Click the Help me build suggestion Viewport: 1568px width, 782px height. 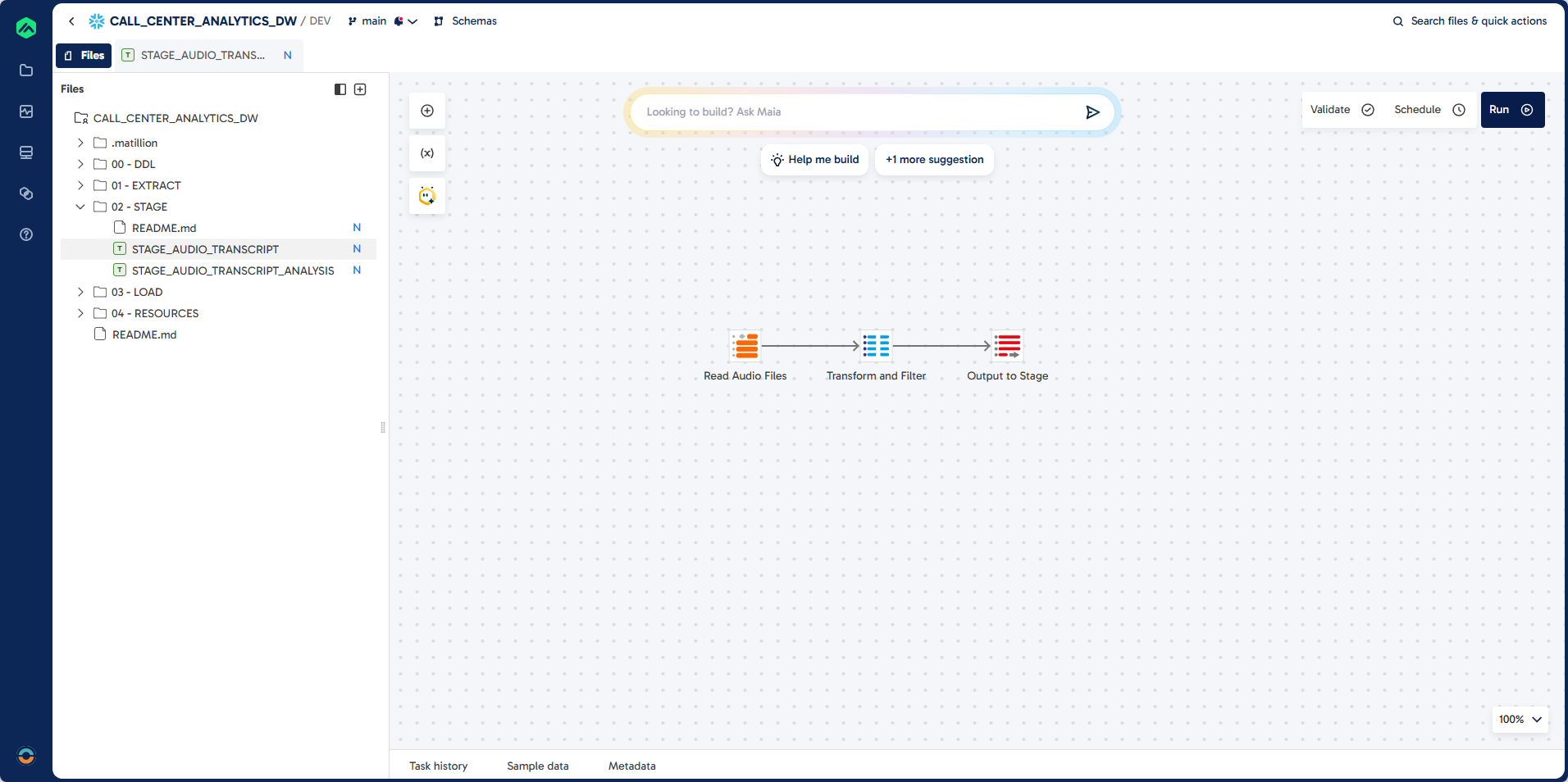pos(814,160)
